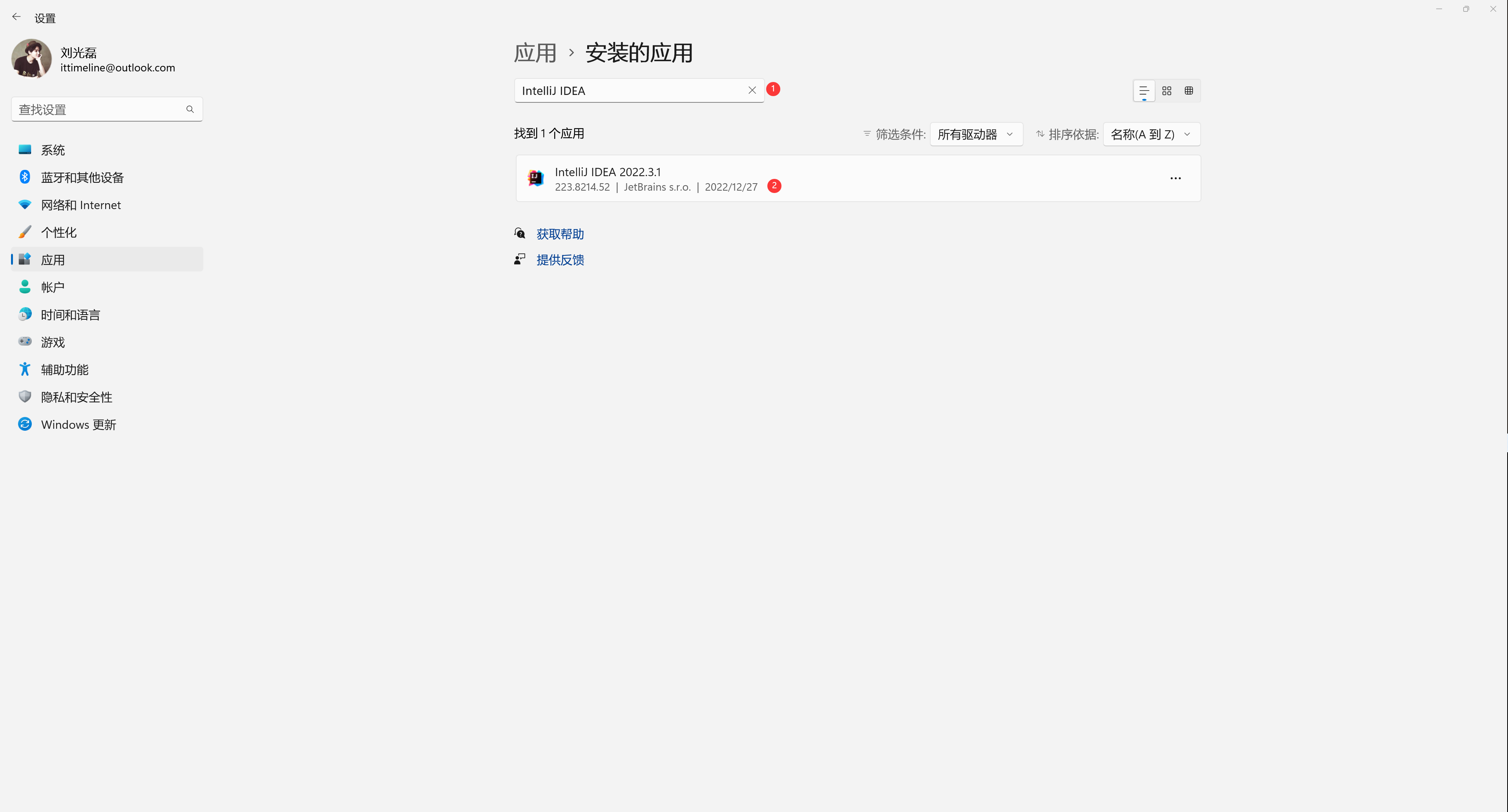Viewport: 1508px width, 812px height.
Task: Open 网络和 Internet in the sidebar
Action: tap(106, 205)
